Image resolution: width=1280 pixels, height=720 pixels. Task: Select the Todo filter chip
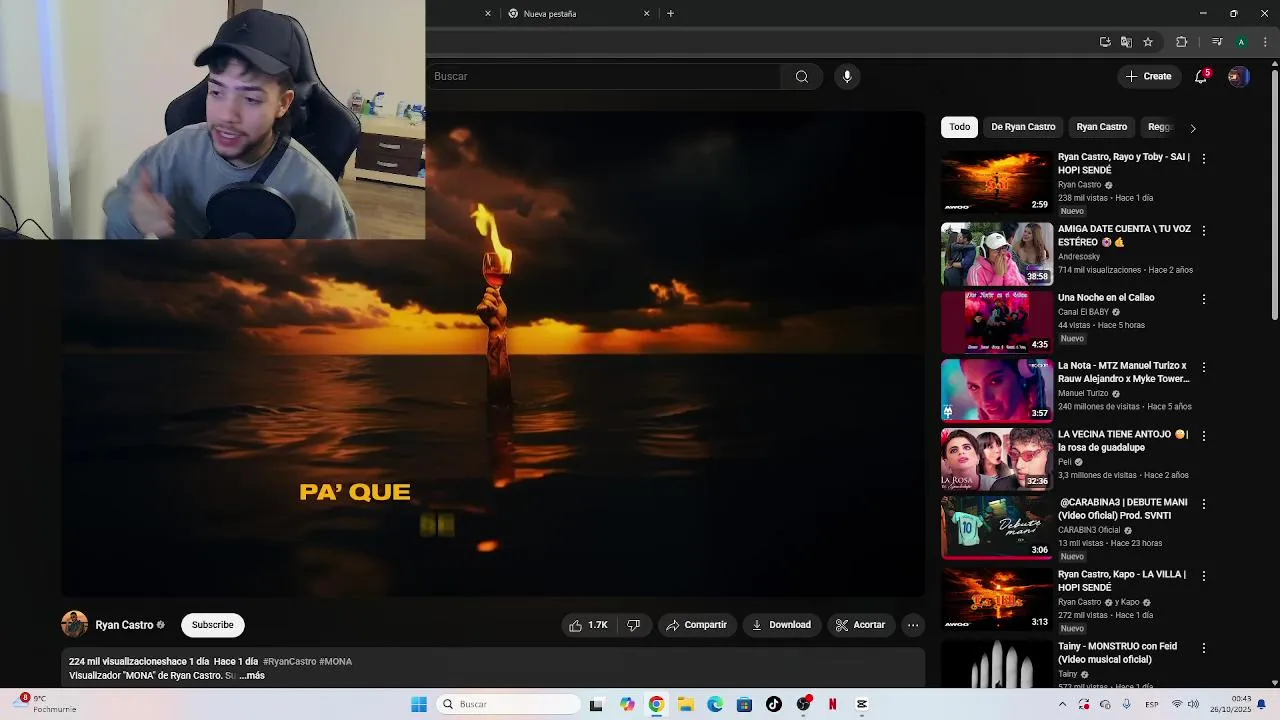pyautogui.click(x=960, y=127)
